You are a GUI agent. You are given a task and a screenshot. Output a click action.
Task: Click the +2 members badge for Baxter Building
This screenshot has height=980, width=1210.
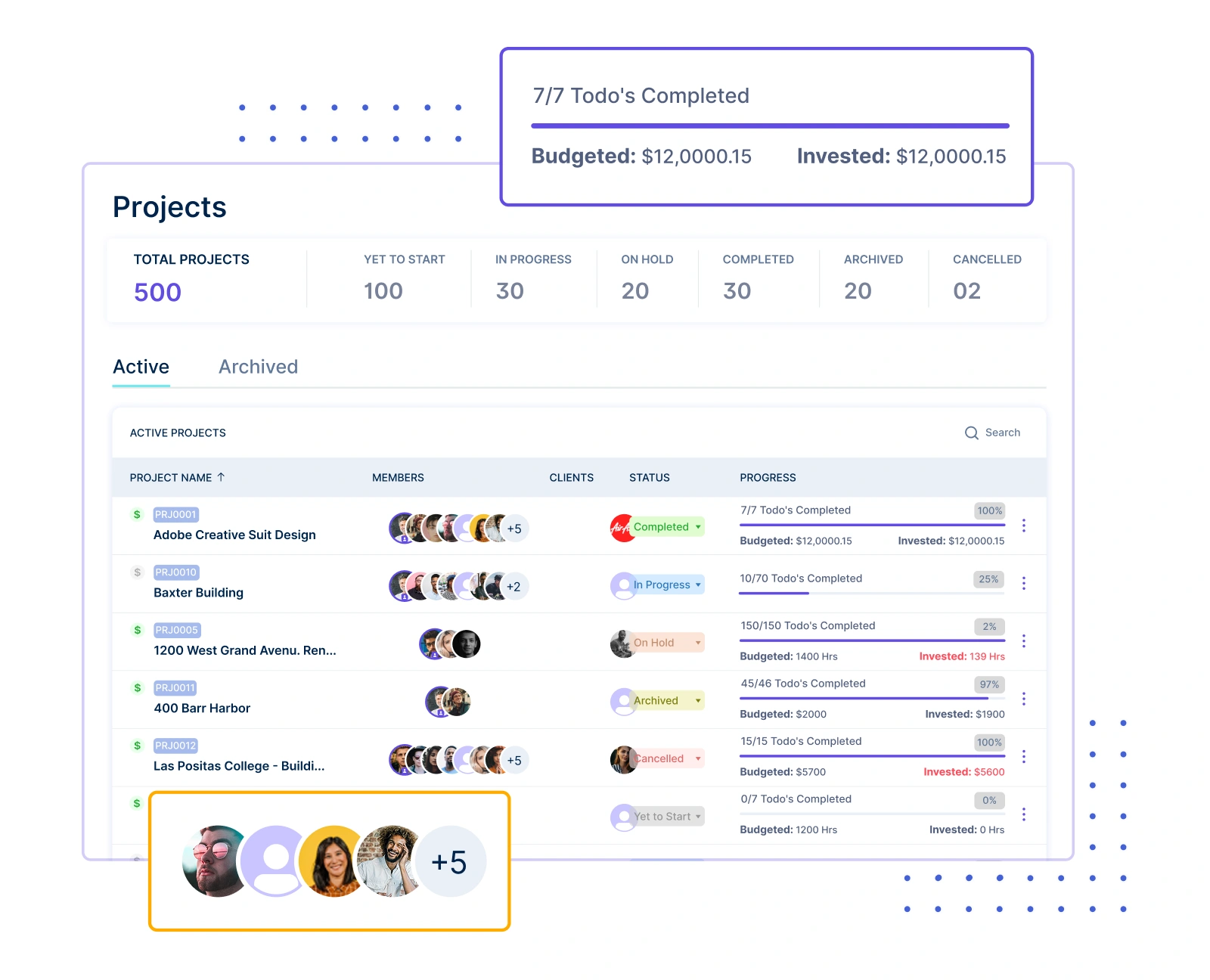click(513, 586)
